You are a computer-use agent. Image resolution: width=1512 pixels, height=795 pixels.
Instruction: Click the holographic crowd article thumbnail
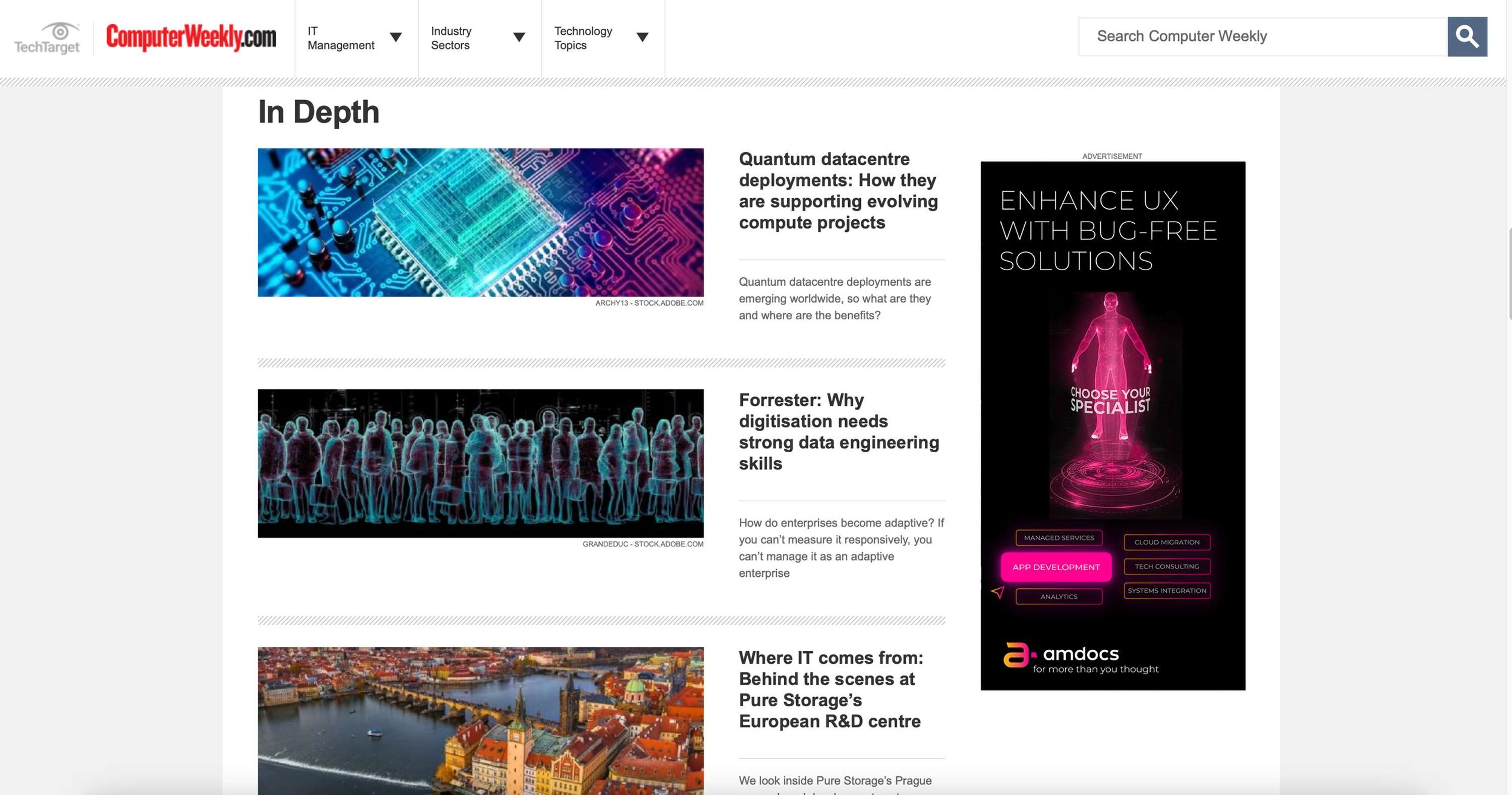pyautogui.click(x=481, y=463)
